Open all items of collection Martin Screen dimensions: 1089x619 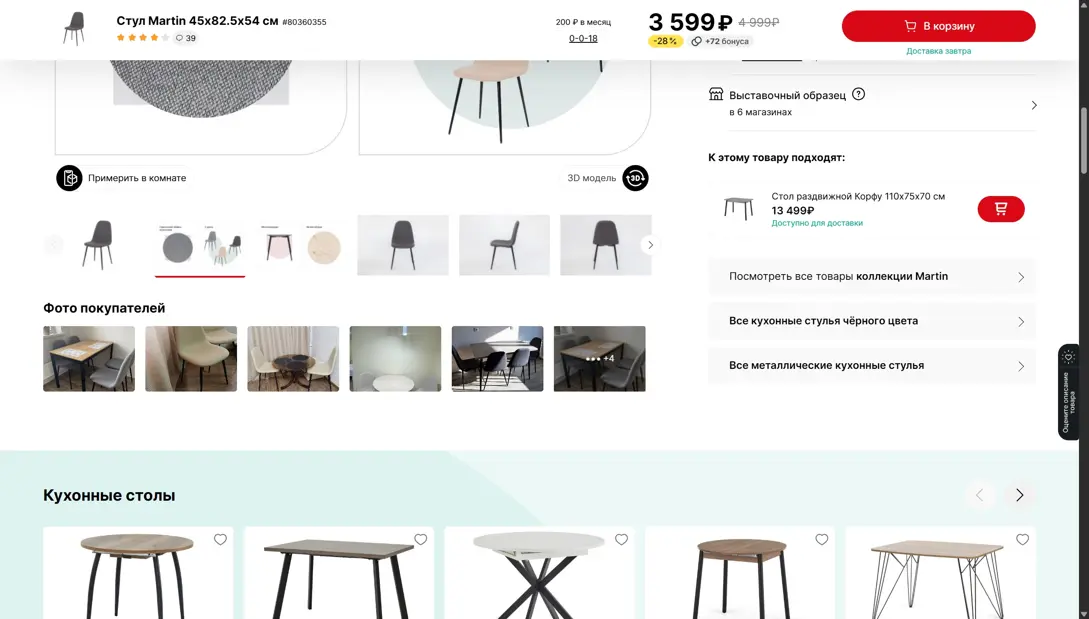[872, 277]
